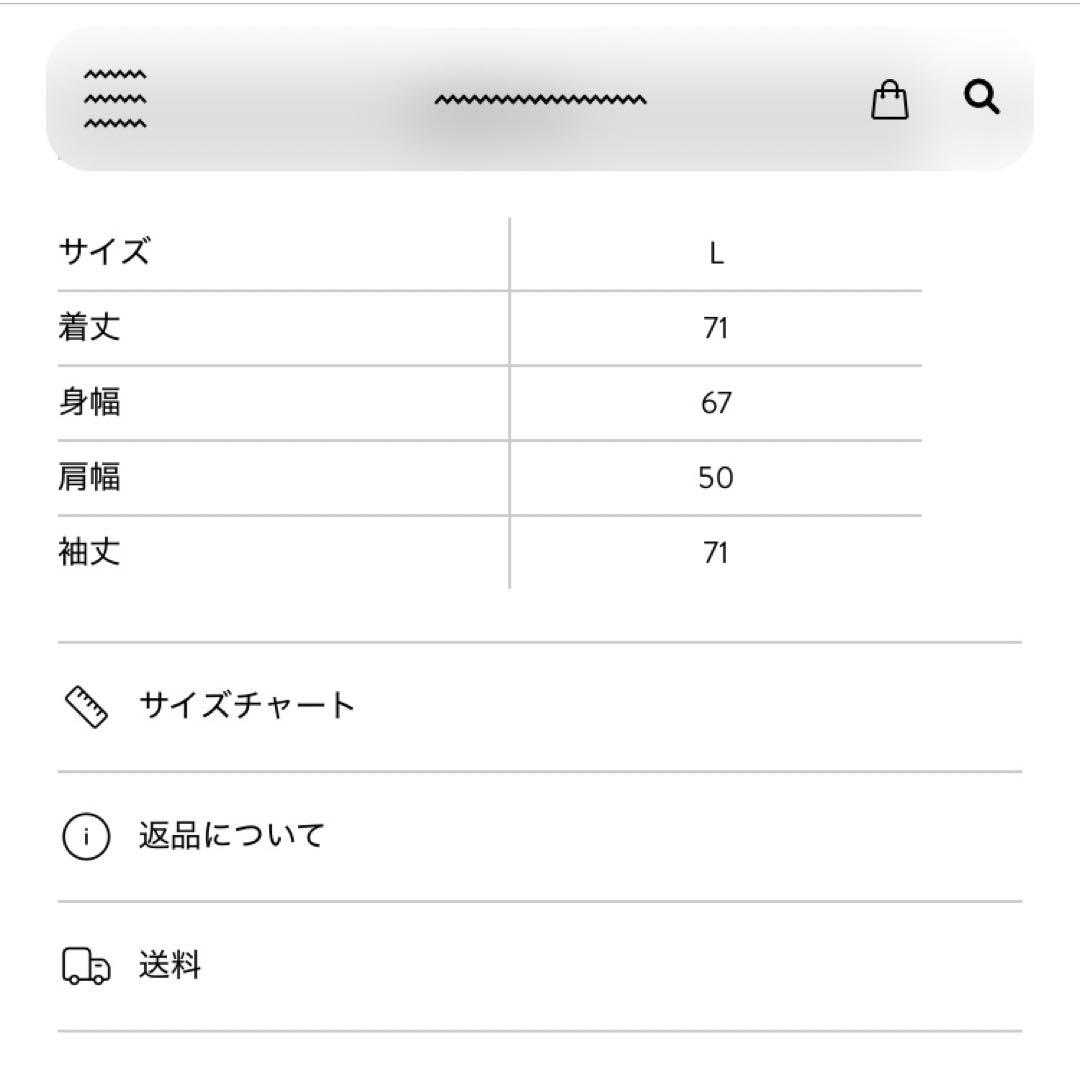Select the サイズ header cell

pyautogui.click(x=104, y=252)
